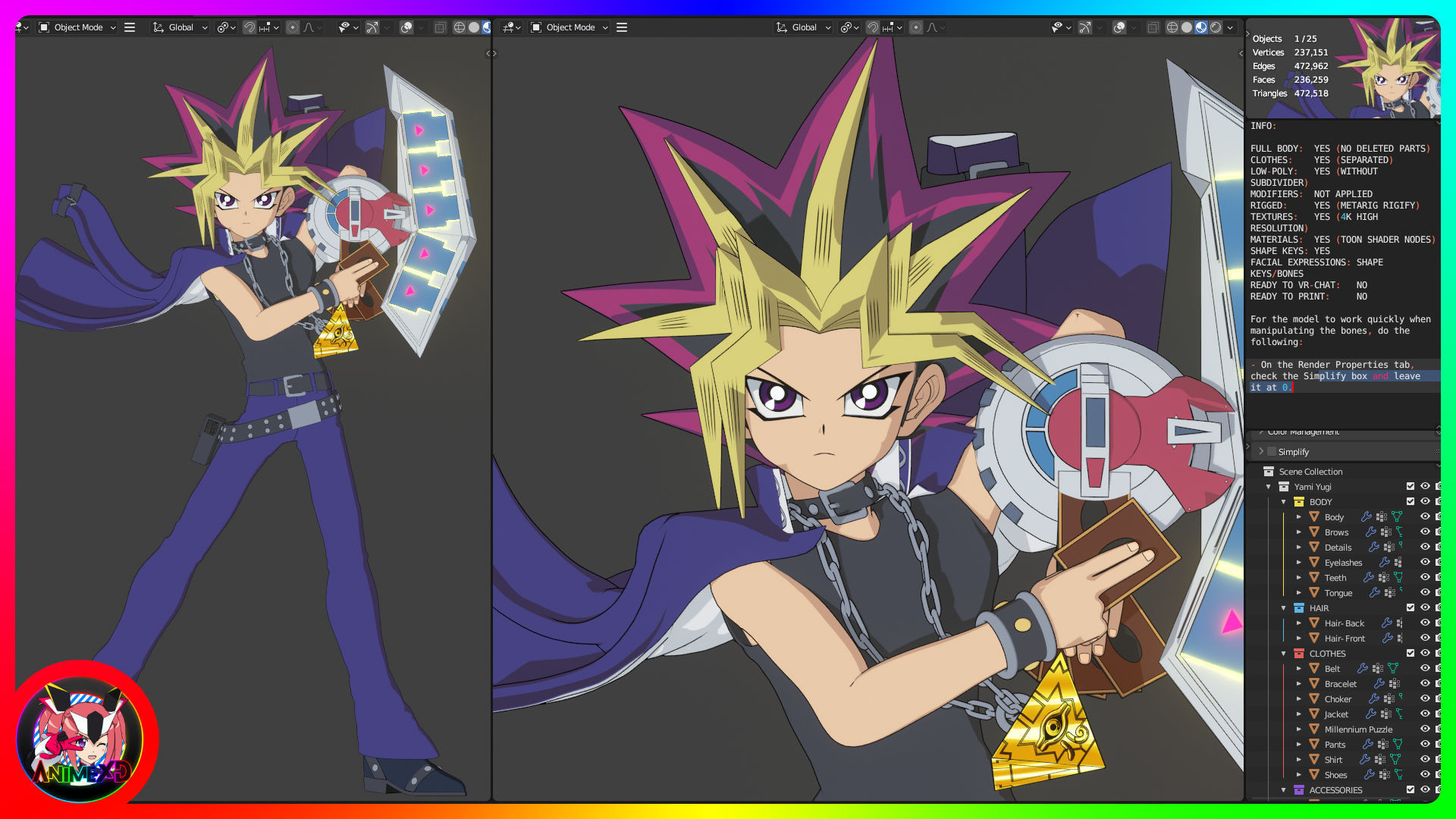Switch right viewport to rendered shading
This screenshot has width=1456, height=819.
(1216, 27)
